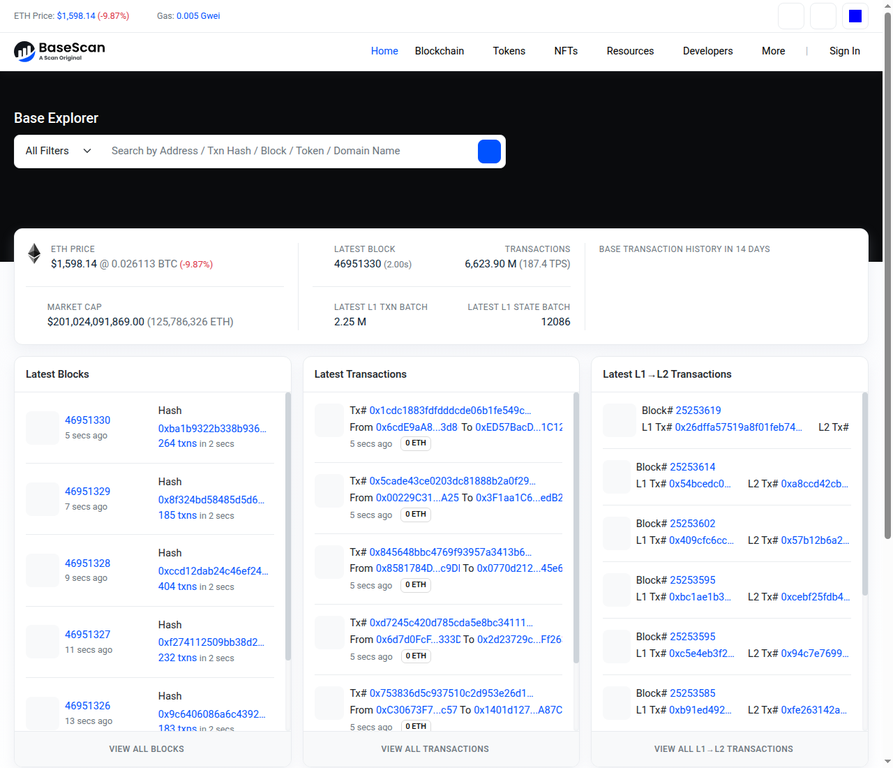Click the Latest Transactions panel scrollbar
This screenshot has height=768, width=893.
pyautogui.click(x=576, y=528)
